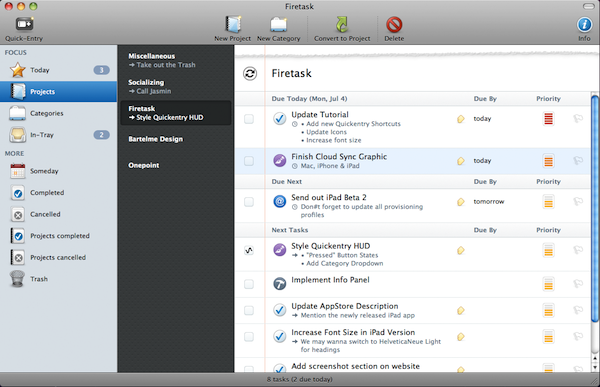Open Projects completed in sidebar
The height and width of the screenshot is (387, 600).
click(x=58, y=236)
